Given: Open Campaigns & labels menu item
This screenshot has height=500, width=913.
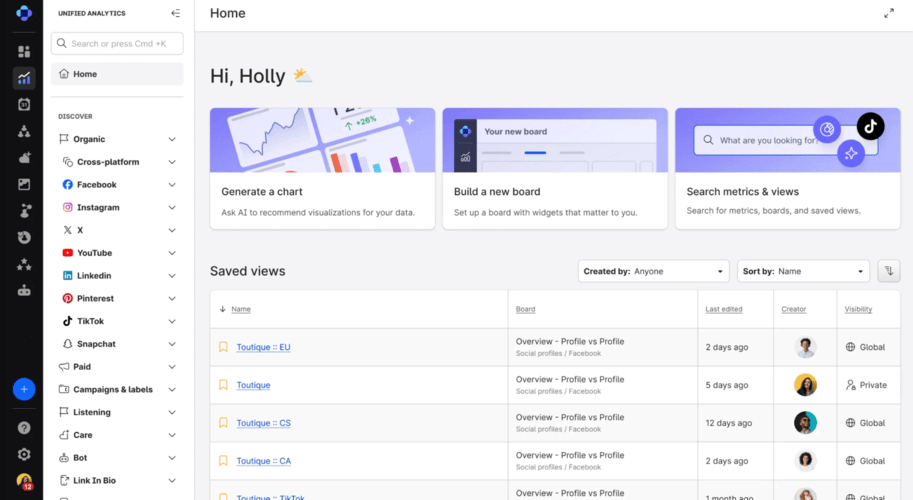Looking at the screenshot, I should pyautogui.click(x=117, y=389).
